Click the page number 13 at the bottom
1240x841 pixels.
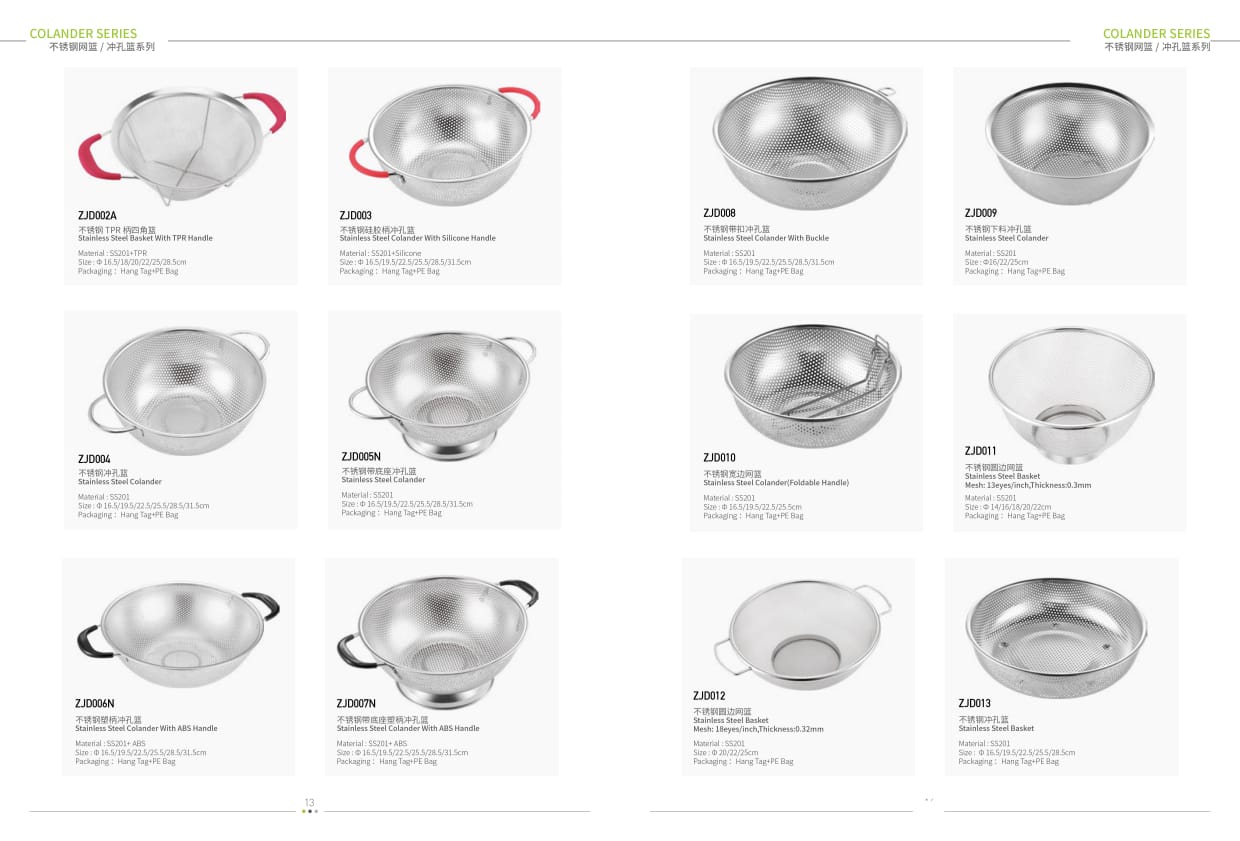[x=310, y=802]
